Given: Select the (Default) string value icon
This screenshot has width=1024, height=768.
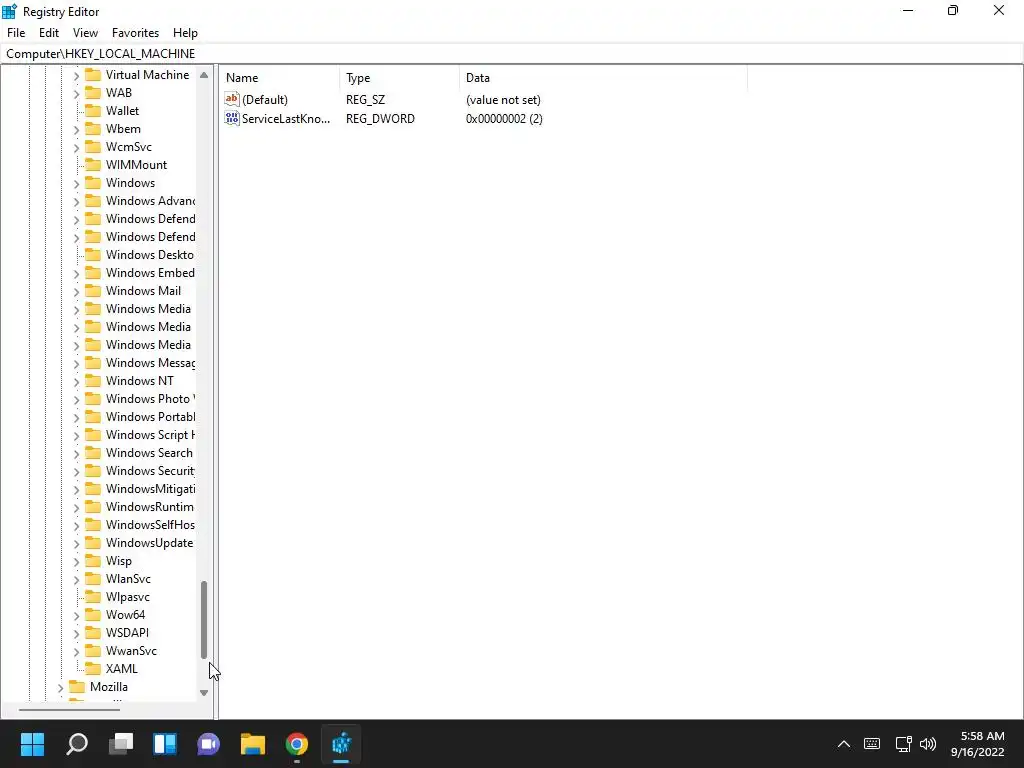Looking at the screenshot, I should pos(232,99).
